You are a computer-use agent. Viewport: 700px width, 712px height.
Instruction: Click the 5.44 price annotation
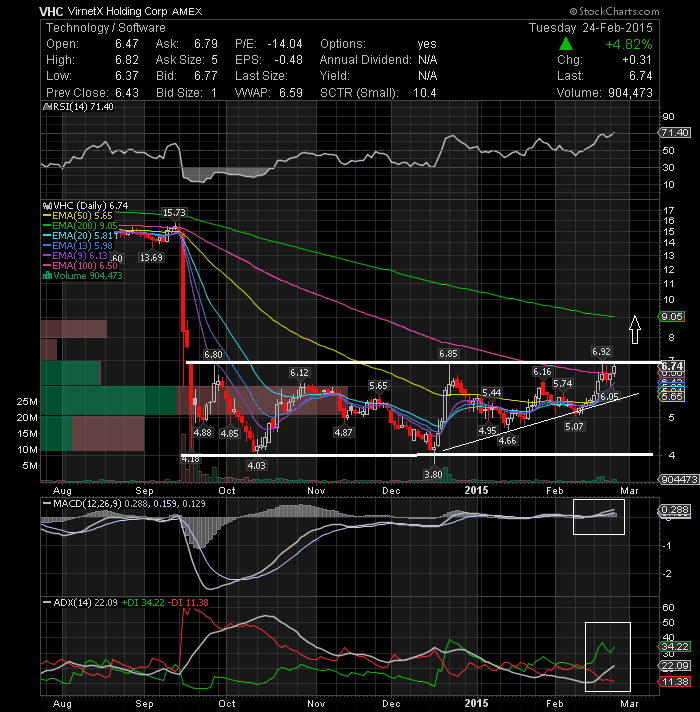click(x=492, y=392)
